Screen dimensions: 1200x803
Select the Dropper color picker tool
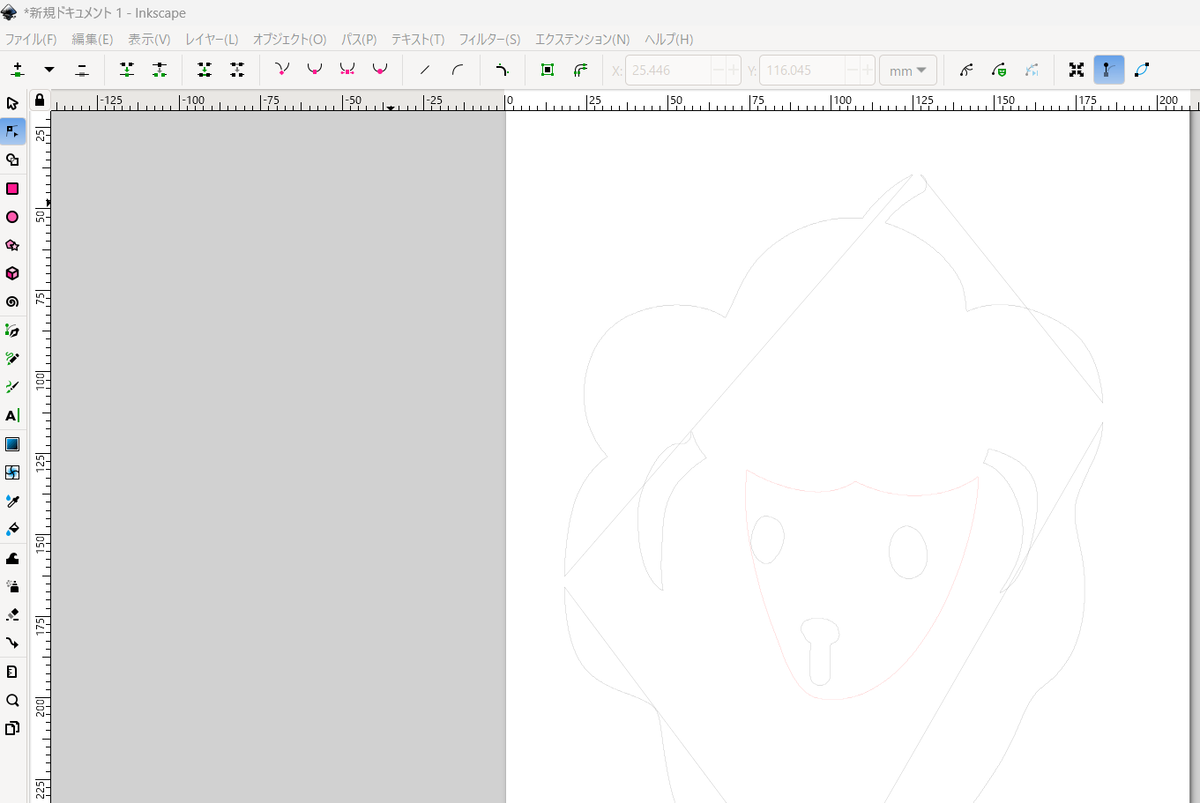tap(12, 500)
